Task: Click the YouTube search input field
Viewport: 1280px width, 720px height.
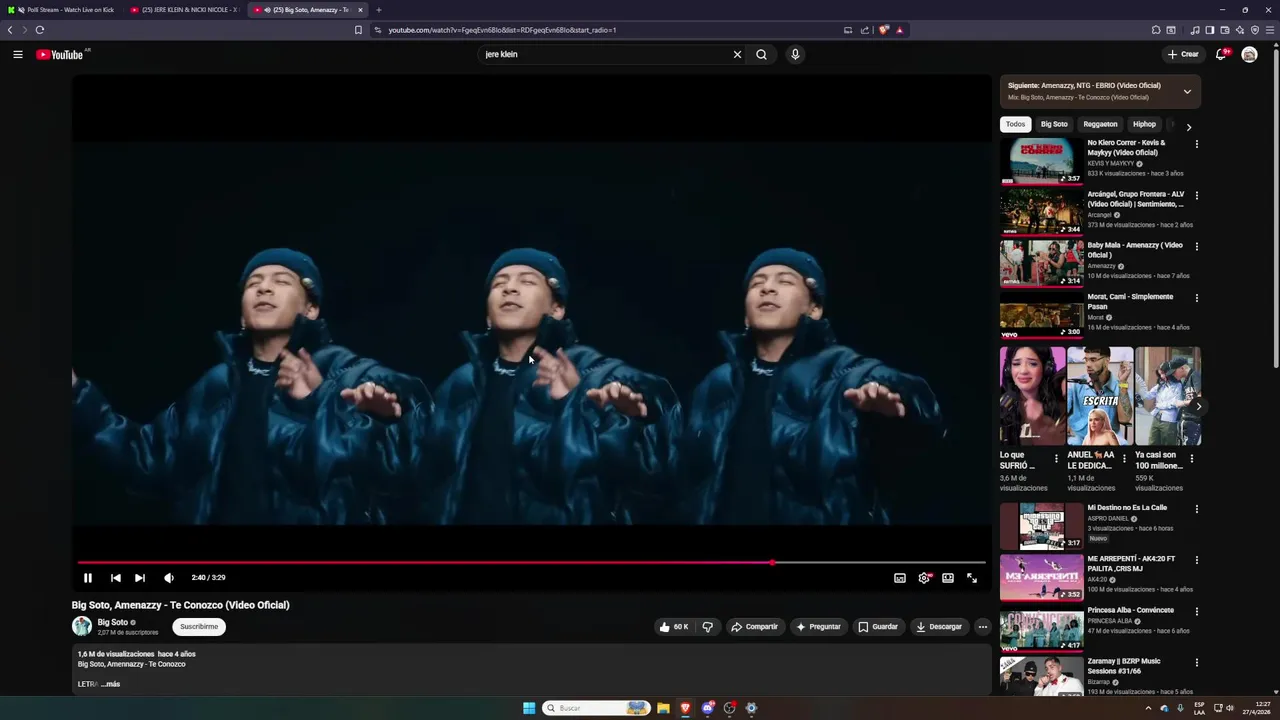Action: pyautogui.click(x=605, y=54)
